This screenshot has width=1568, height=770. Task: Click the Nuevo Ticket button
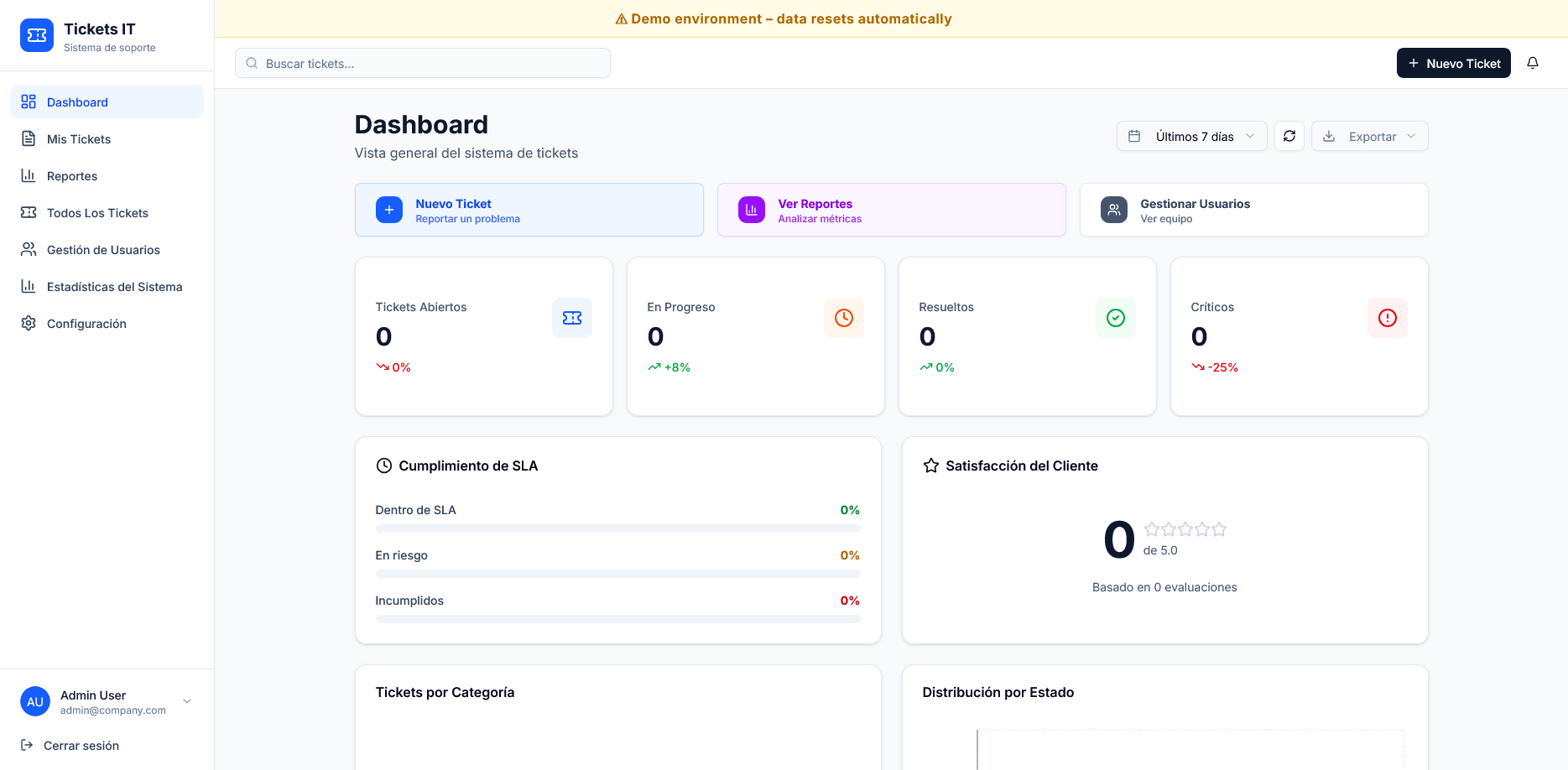click(x=1454, y=63)
